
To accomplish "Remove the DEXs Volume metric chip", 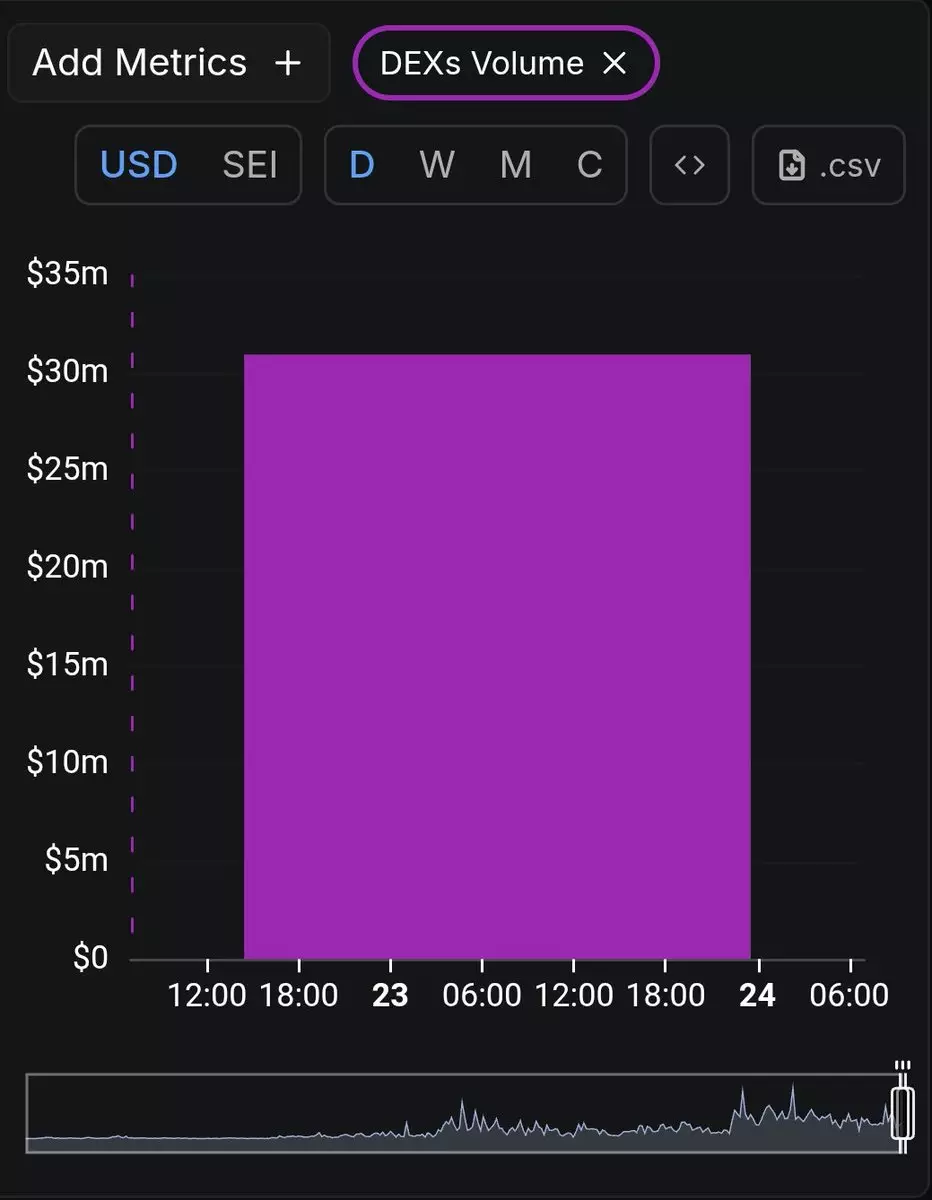I will (x=614, y=63).
